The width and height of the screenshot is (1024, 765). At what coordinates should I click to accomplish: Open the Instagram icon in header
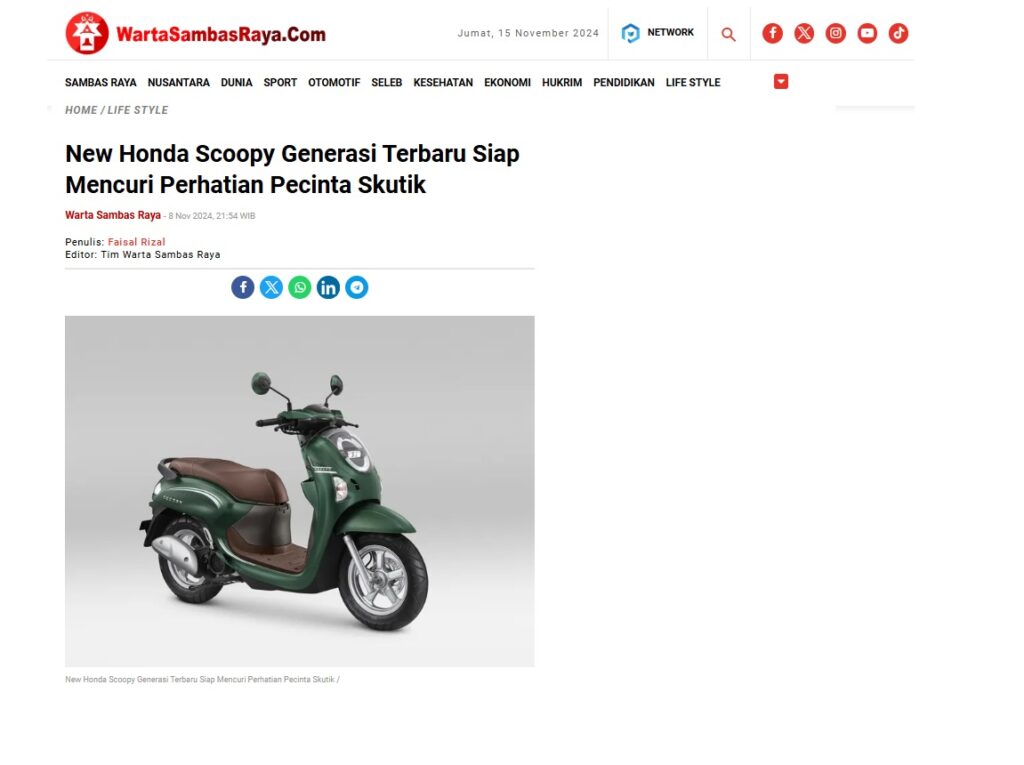pos(835,33)
